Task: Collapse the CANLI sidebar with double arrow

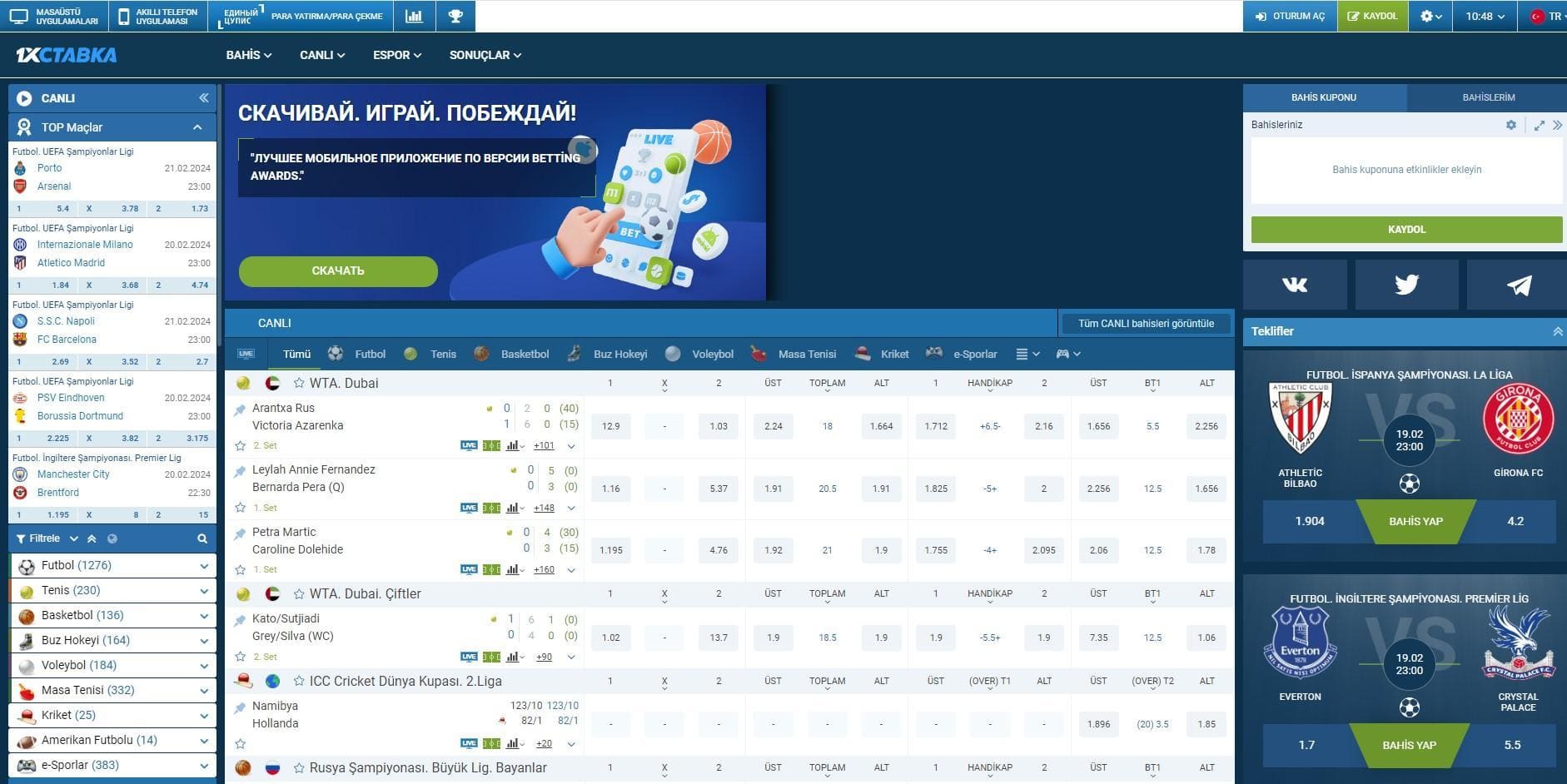Action: 203,97
